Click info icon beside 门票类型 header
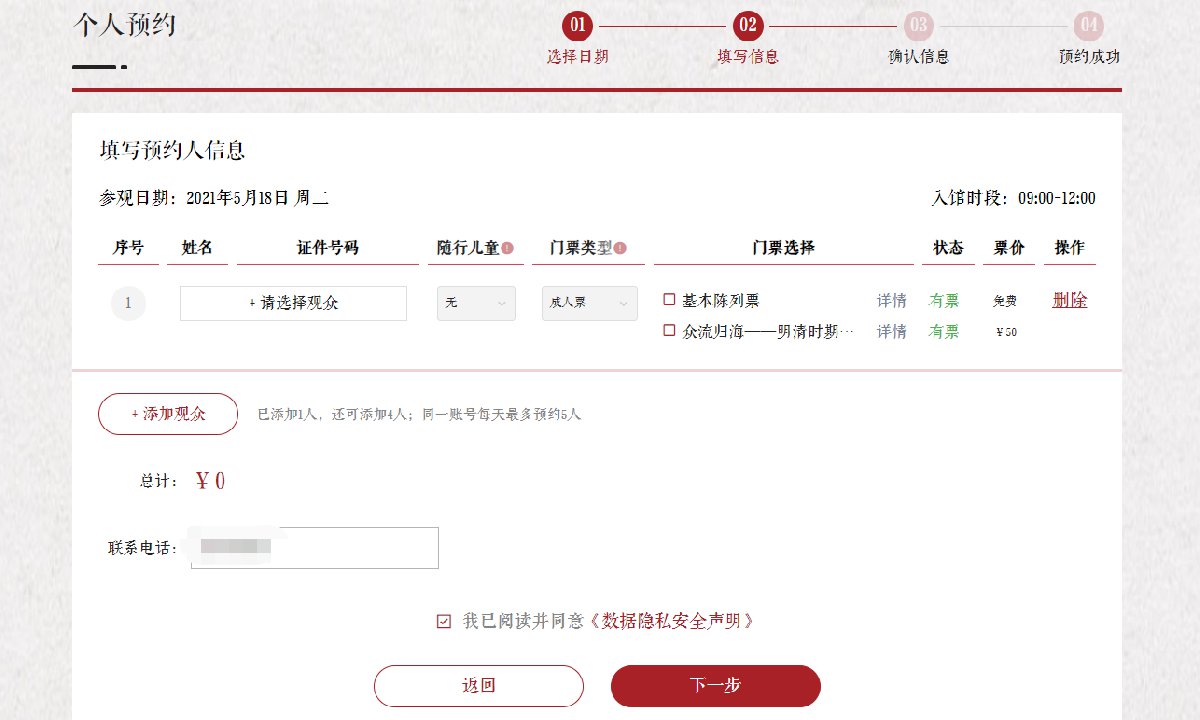This screenshot has height=720, width=1200. tap(620, 248)
